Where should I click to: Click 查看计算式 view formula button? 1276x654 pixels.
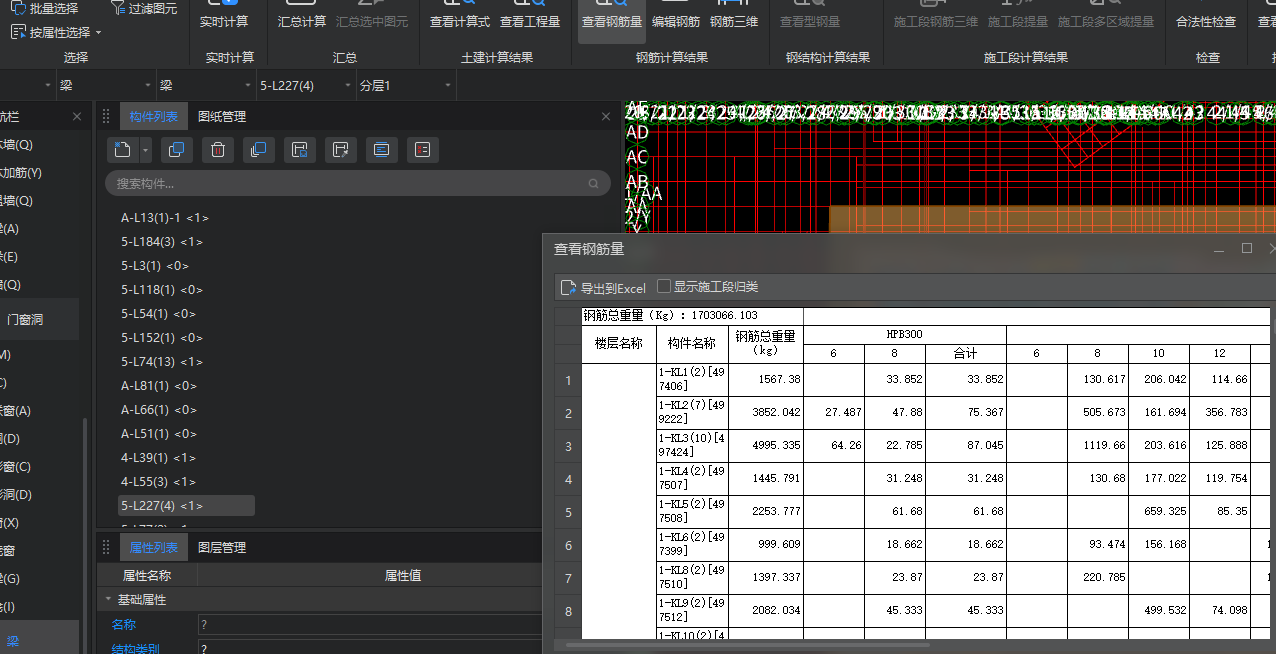(459, 15)
